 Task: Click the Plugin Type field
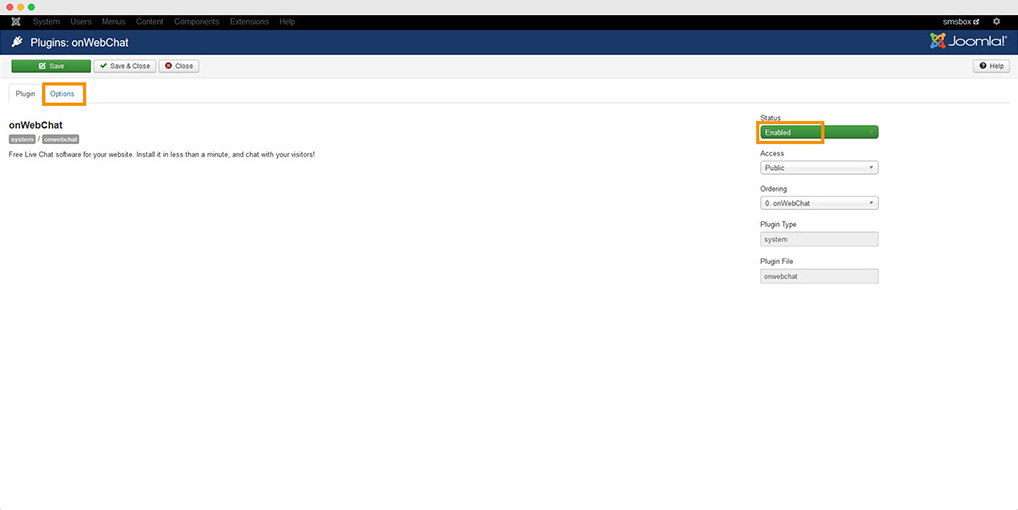(x=818, y=239)
